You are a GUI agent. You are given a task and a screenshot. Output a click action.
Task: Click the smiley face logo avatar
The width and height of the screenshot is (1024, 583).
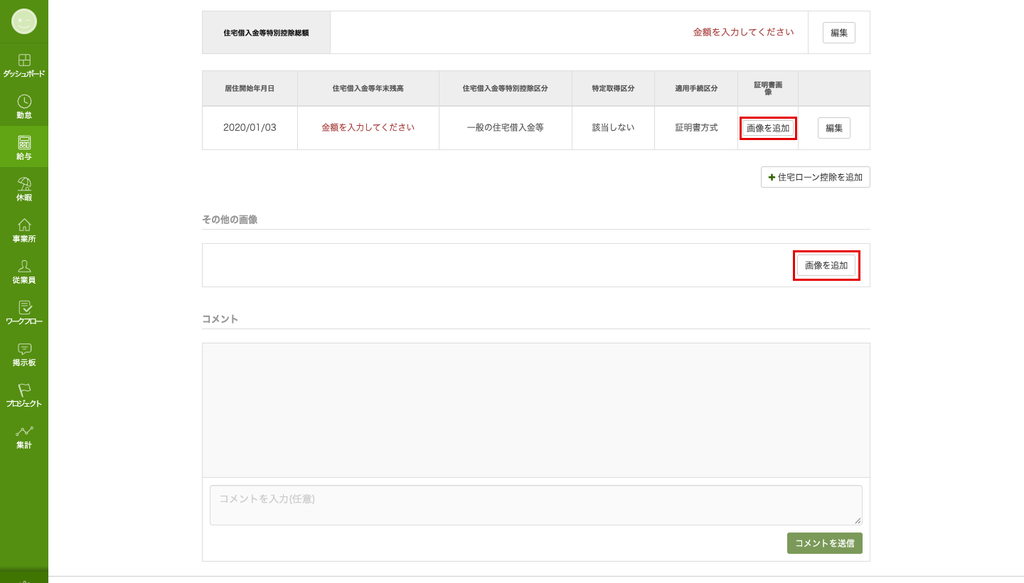pos(24,22)
